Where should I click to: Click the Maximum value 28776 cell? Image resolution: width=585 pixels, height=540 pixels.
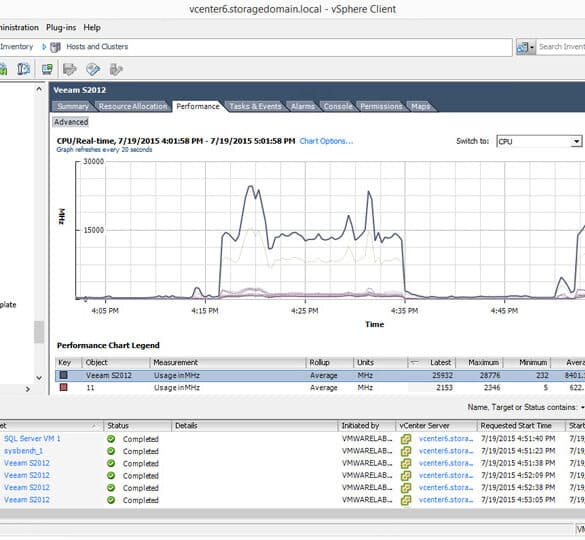click(x=489, y=375)
